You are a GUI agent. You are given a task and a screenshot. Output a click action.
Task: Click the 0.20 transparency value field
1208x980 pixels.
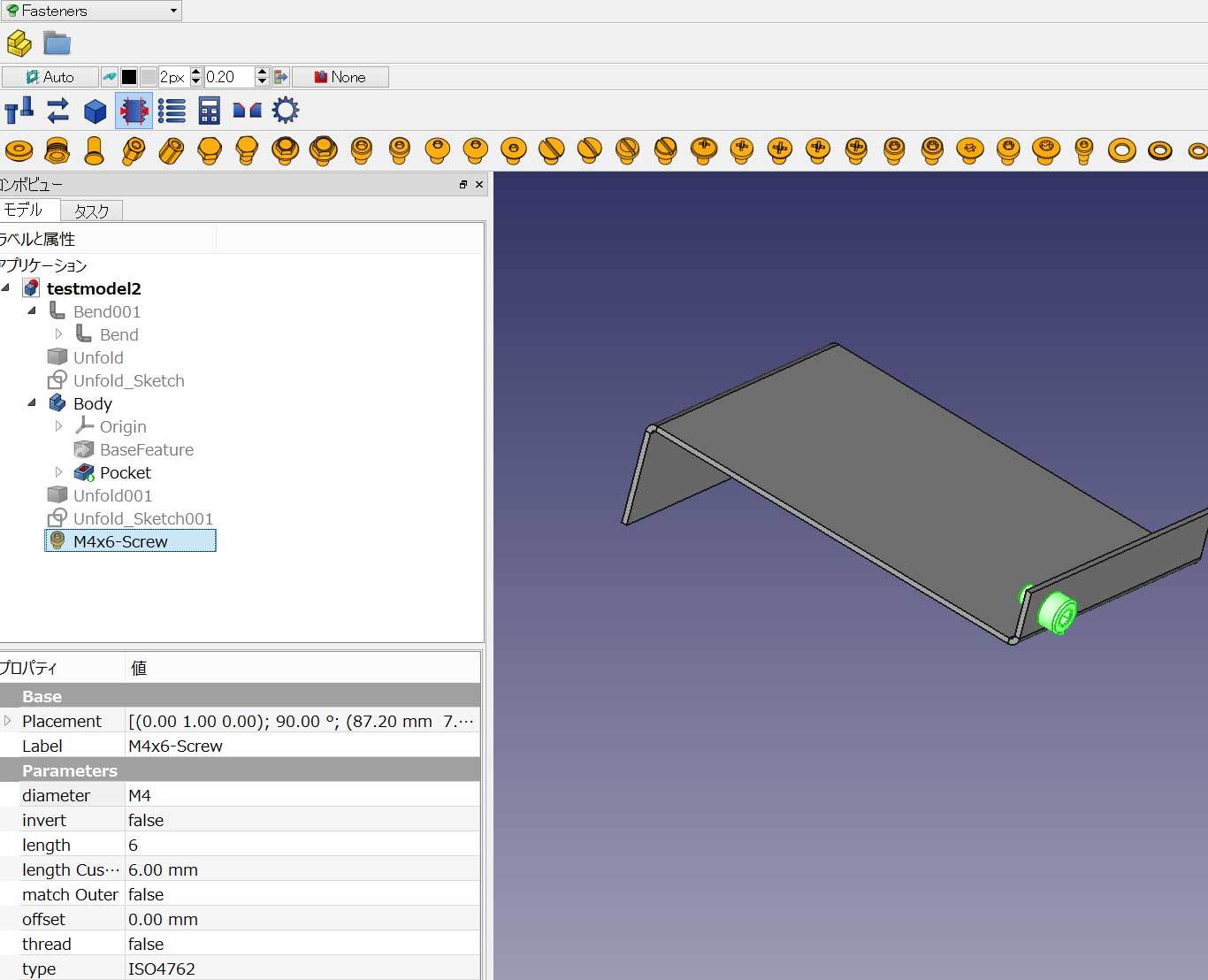tap(229, 77)
